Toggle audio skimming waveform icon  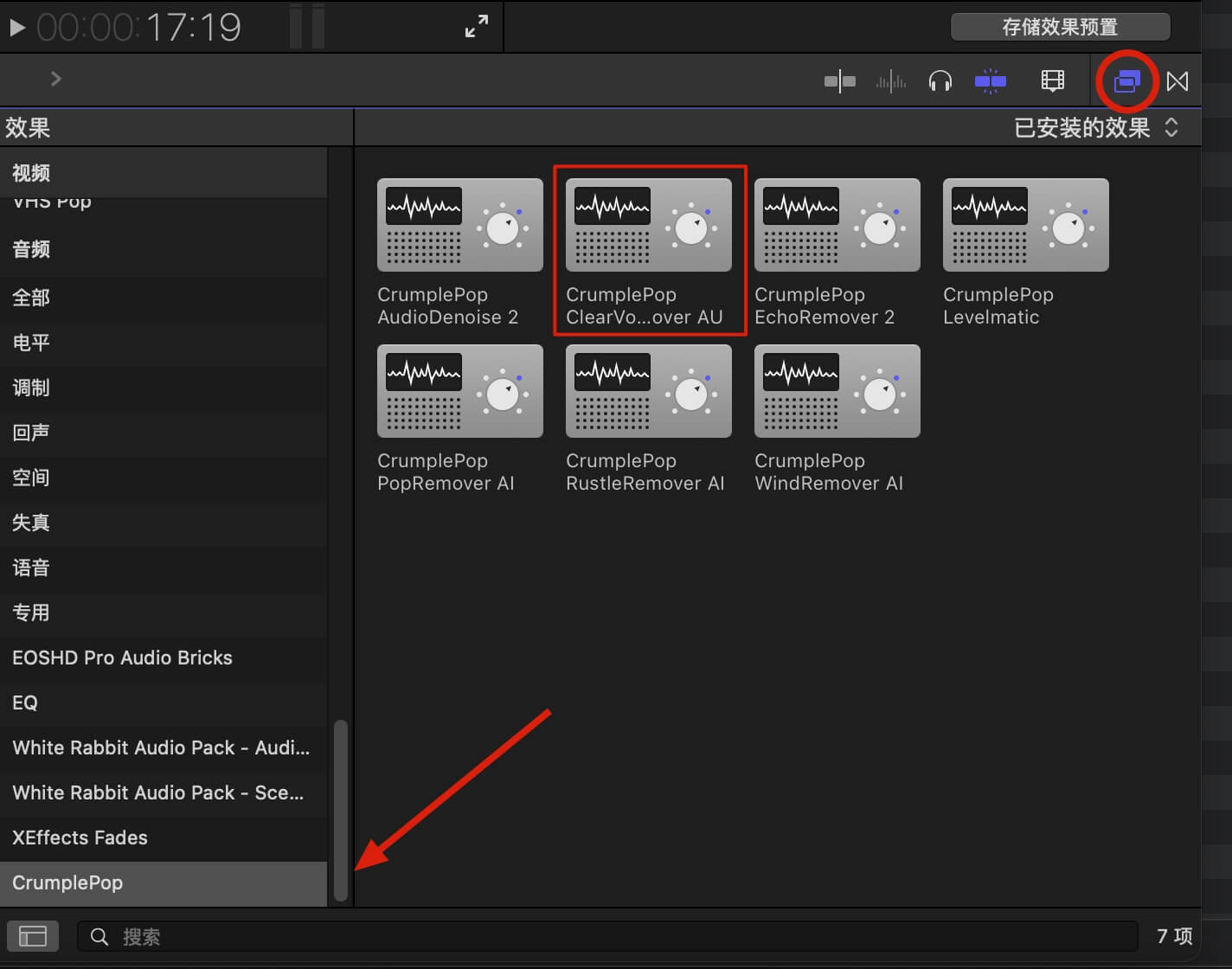(x=890, y=81)
